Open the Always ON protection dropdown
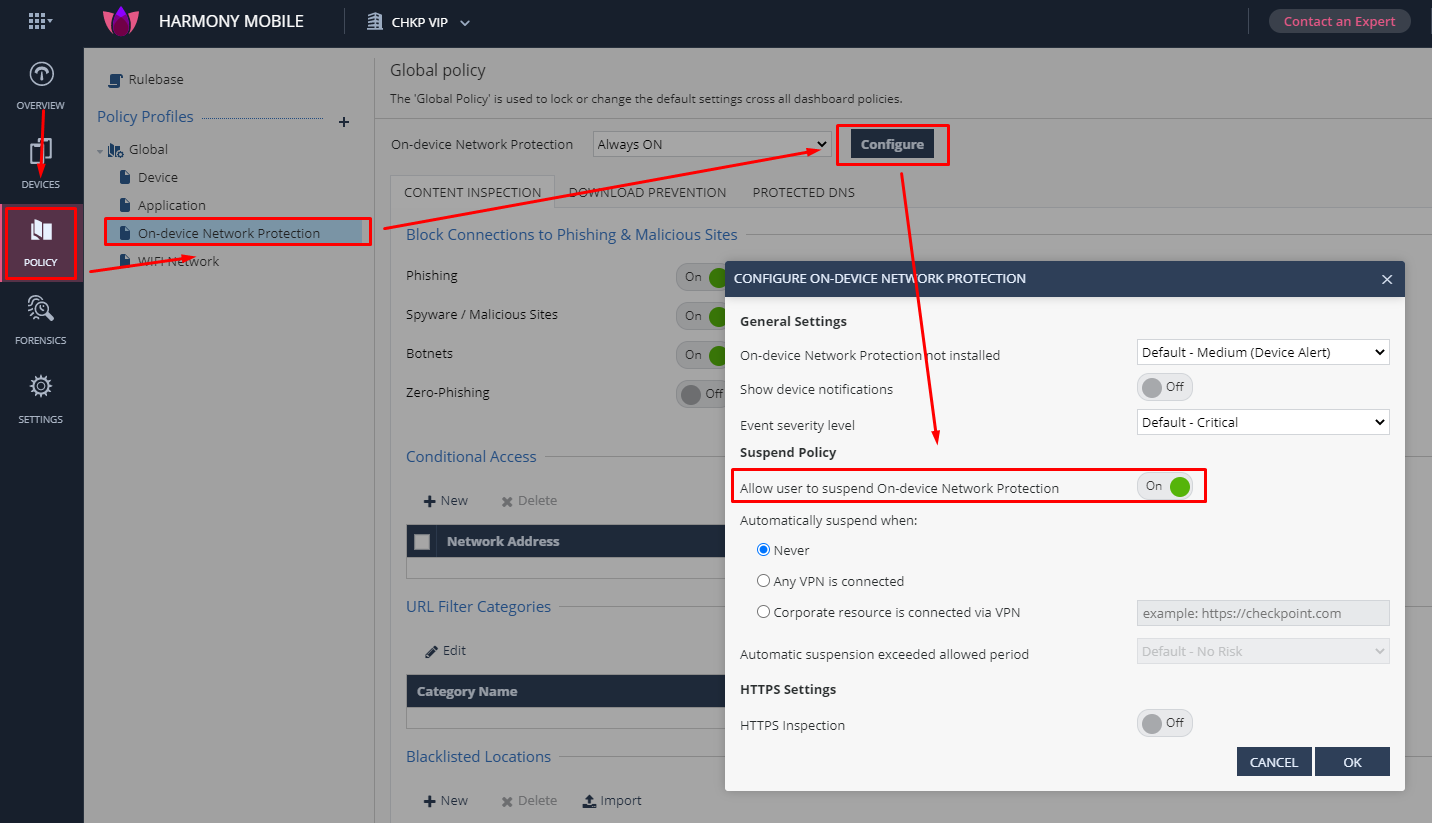 (711, 144)
